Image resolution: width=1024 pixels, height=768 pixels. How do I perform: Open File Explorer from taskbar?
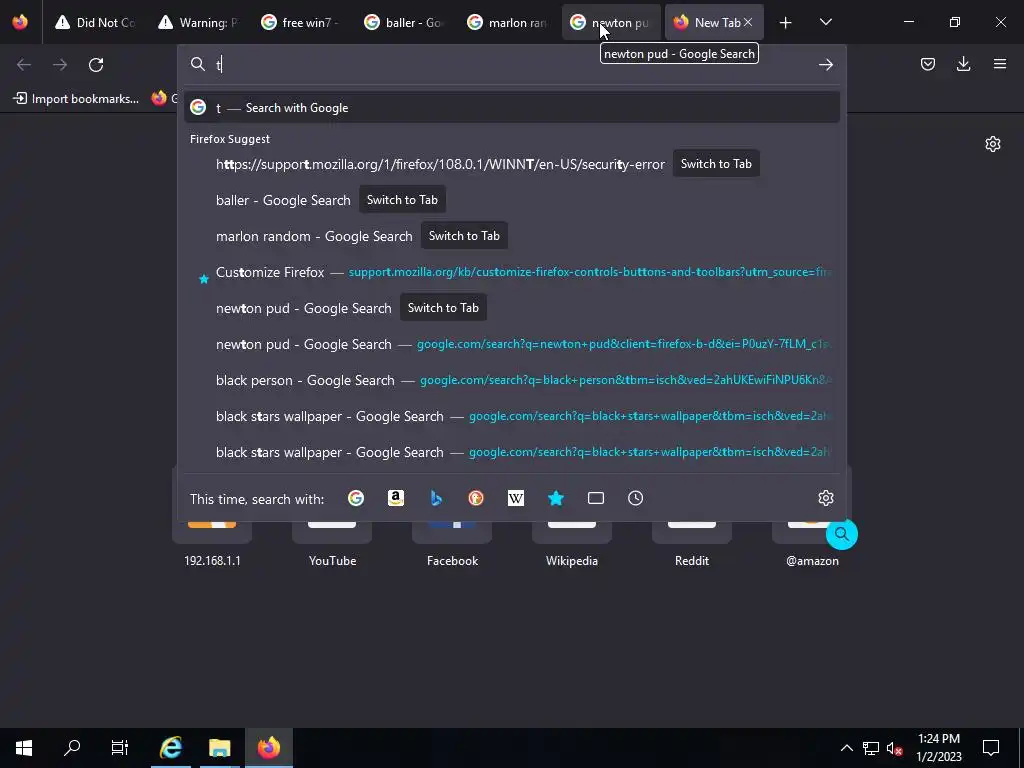click(x=219, y=748)
